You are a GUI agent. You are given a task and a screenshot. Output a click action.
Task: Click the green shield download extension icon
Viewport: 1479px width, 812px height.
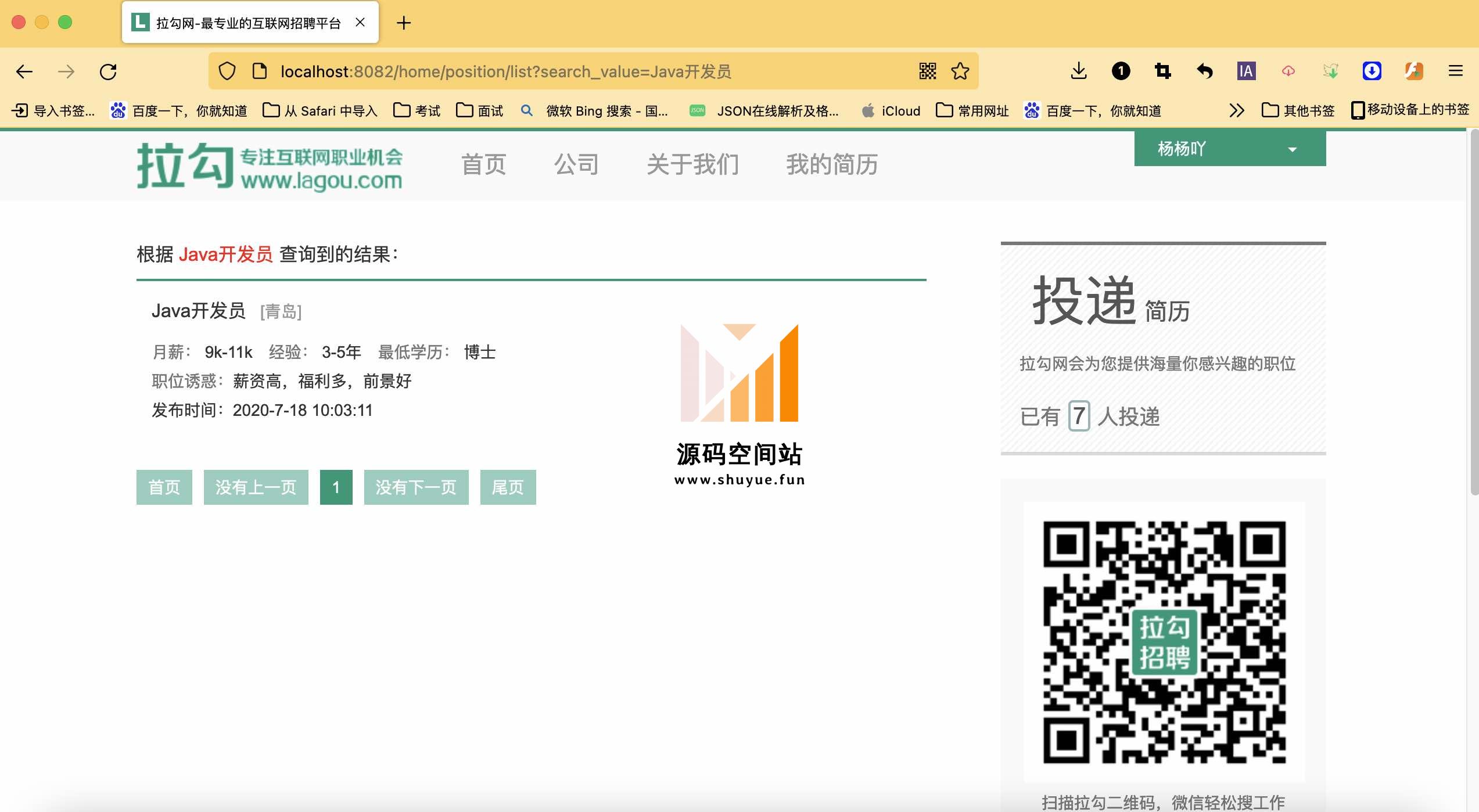[x=1330, y=71]
